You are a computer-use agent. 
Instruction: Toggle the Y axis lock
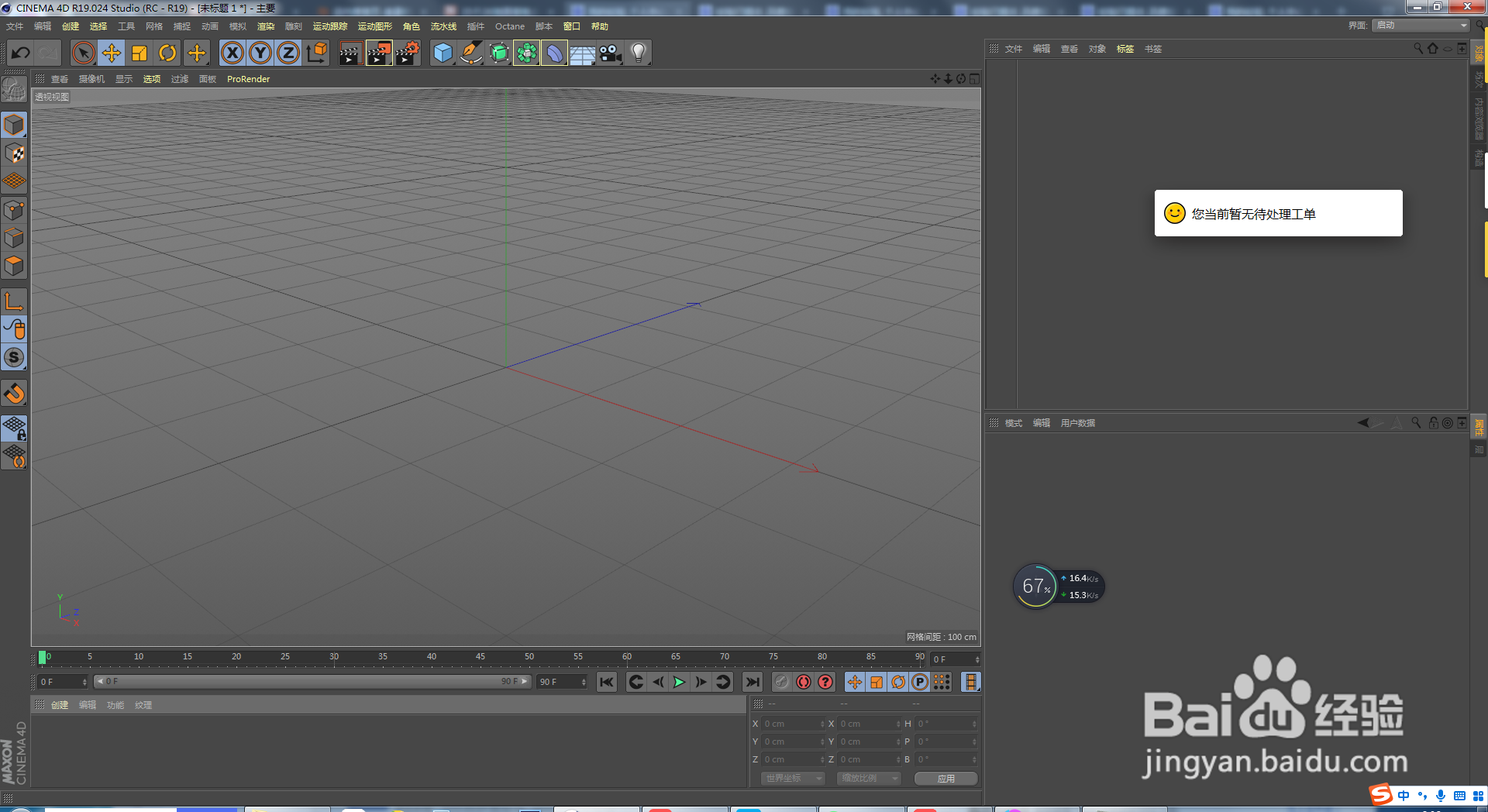(x=260, y=53)
